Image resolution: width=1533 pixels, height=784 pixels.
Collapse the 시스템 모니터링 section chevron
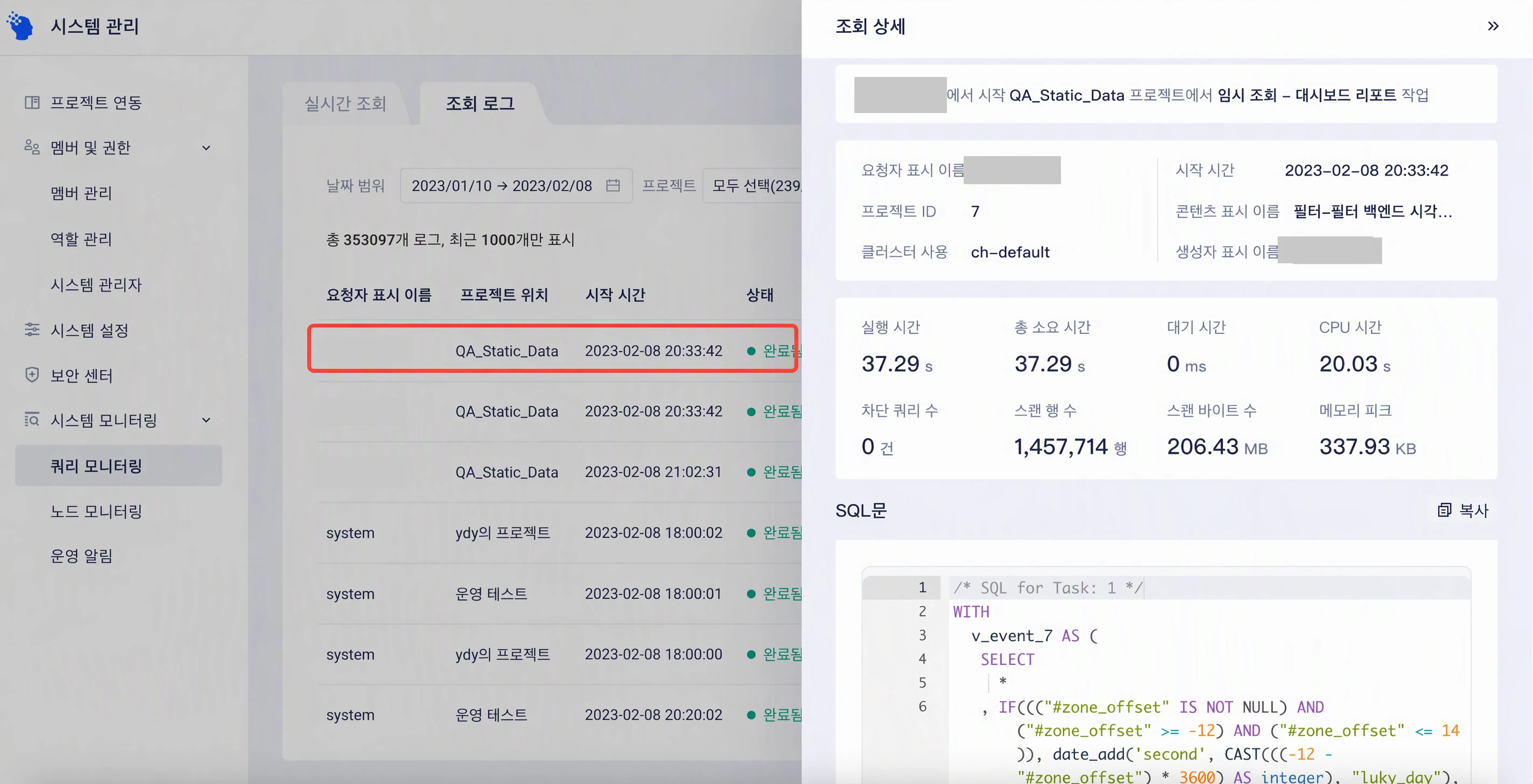click(206, 420)
